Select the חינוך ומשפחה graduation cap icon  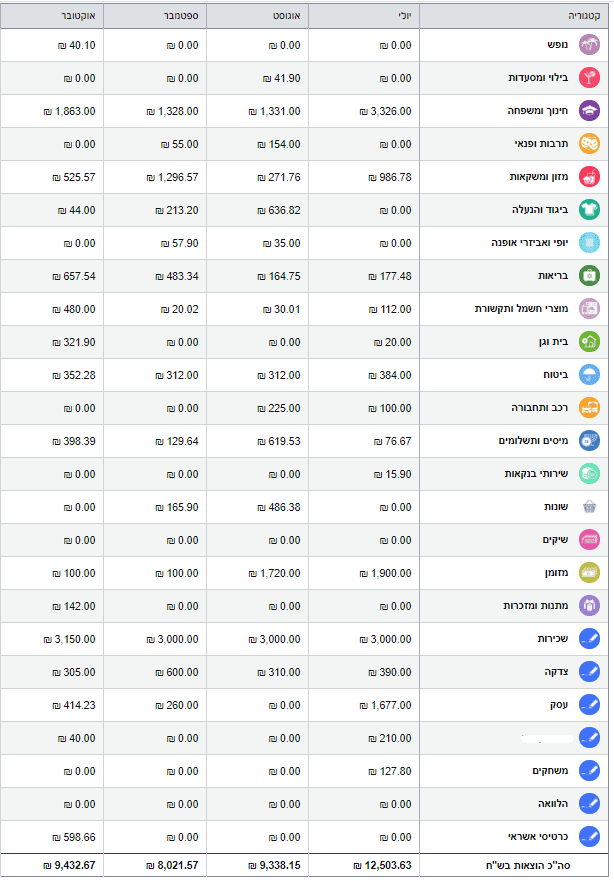coord(590,111)
